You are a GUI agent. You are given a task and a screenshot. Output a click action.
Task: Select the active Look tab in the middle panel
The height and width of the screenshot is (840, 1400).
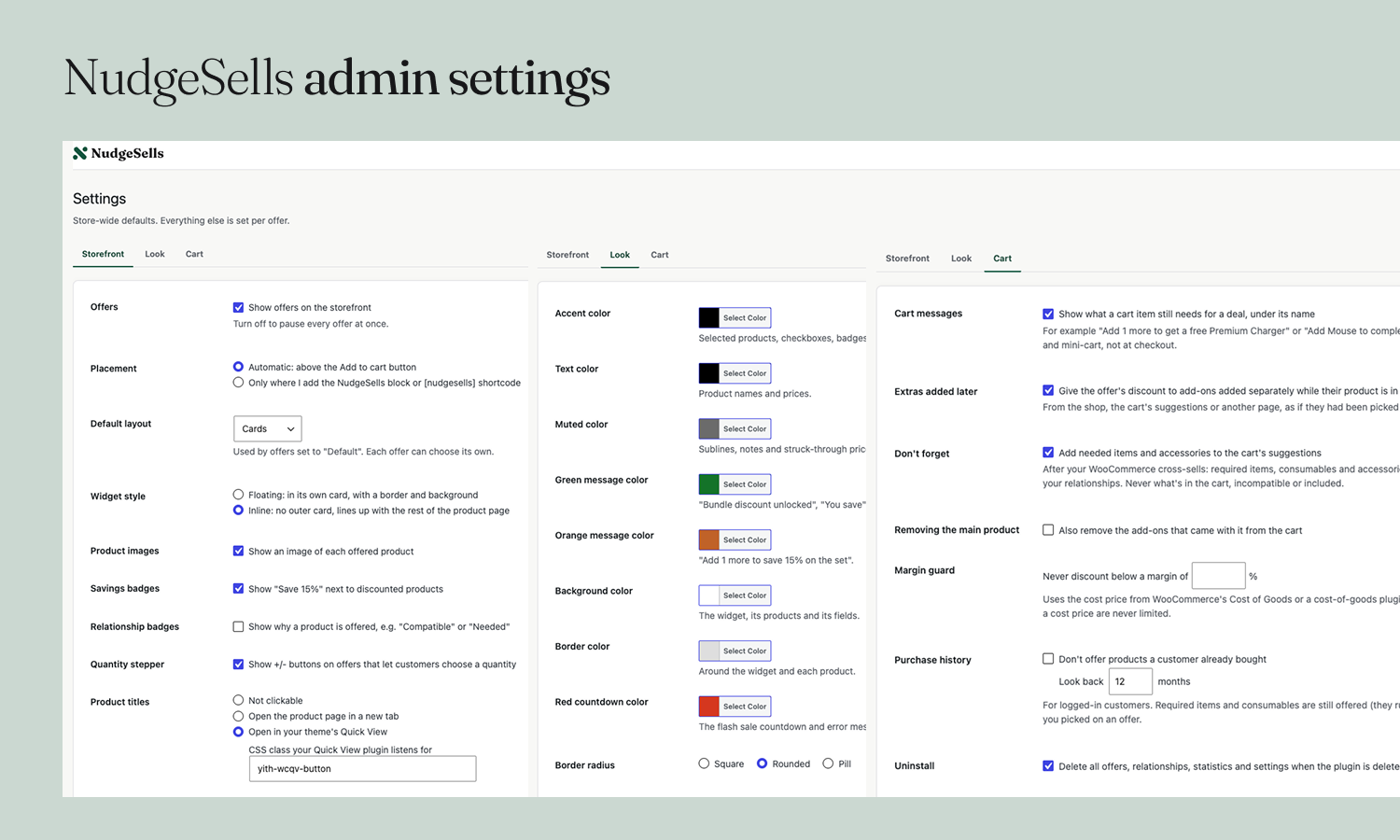click(x=620, y=255)
